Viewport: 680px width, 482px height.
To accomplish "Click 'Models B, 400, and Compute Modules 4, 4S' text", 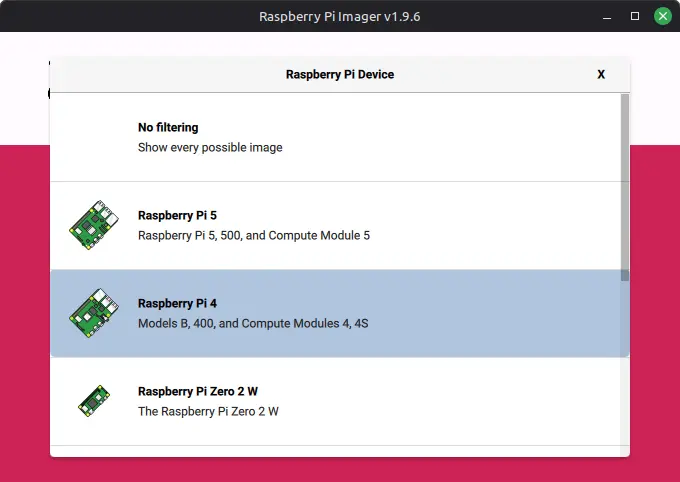I will 253,324.
